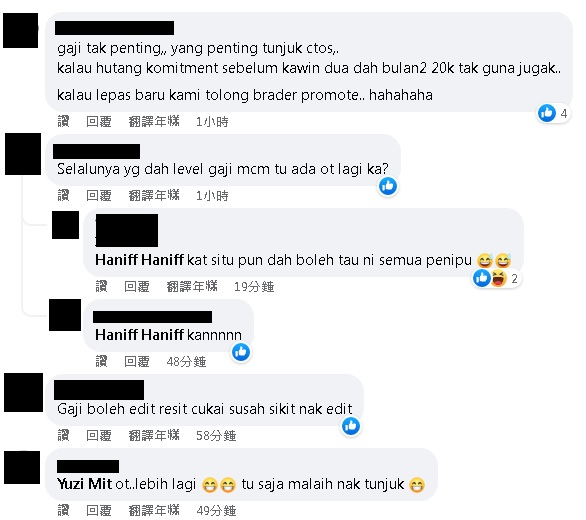Click the like reaction icon showing 4 likes
586x520 pixels.
coord(547,113)
